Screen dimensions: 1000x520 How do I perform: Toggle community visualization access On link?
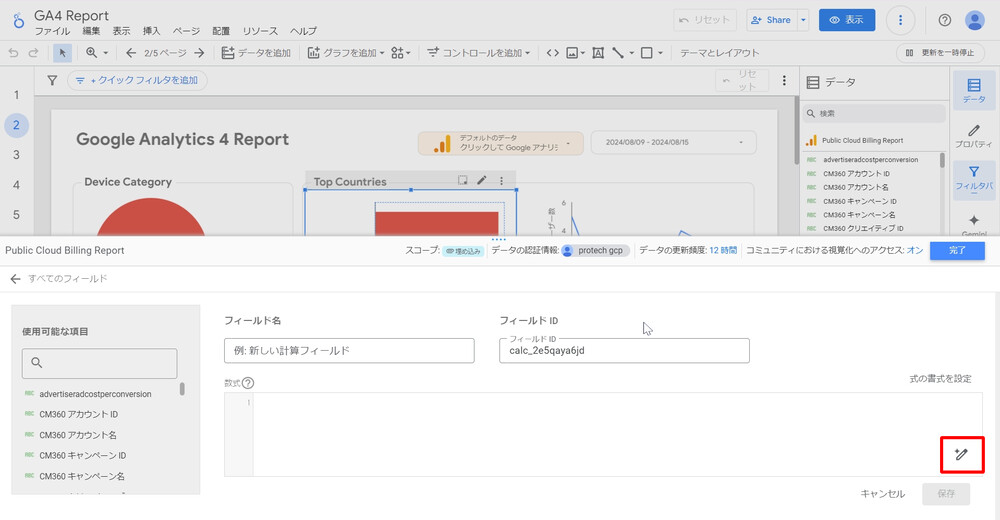(x=914, y=251)
